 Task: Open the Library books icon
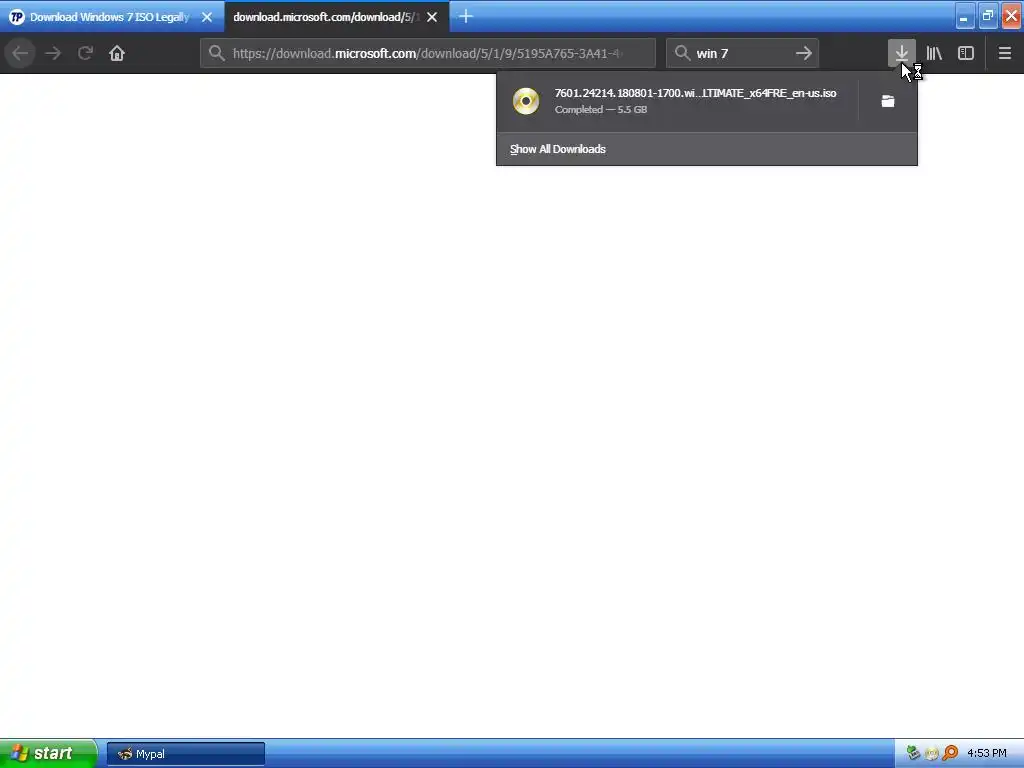[x=934, y=53]
